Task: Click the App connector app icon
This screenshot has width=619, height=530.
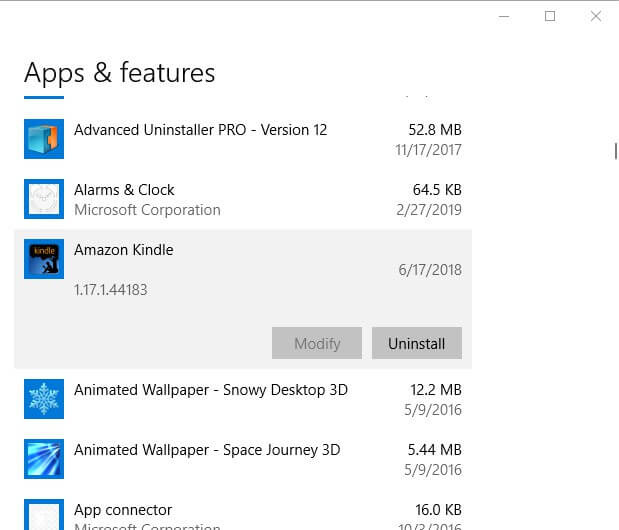Action: click(44, 515)
